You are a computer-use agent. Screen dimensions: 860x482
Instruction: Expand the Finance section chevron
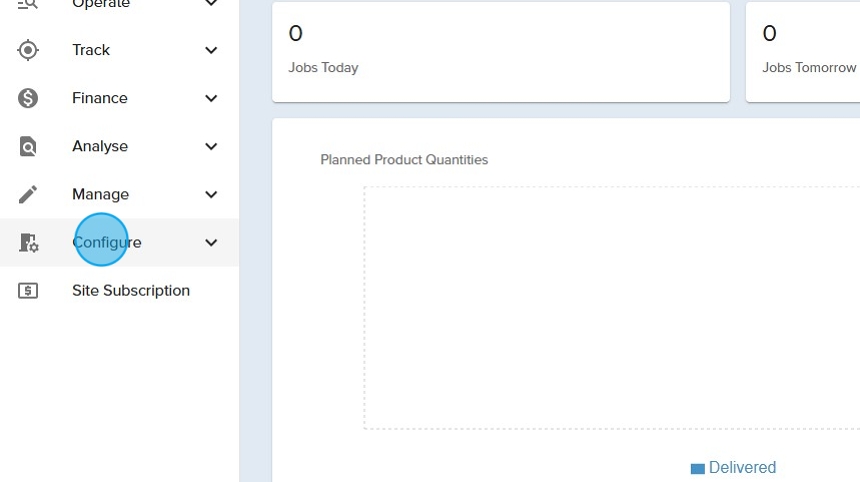click(211, 98)
